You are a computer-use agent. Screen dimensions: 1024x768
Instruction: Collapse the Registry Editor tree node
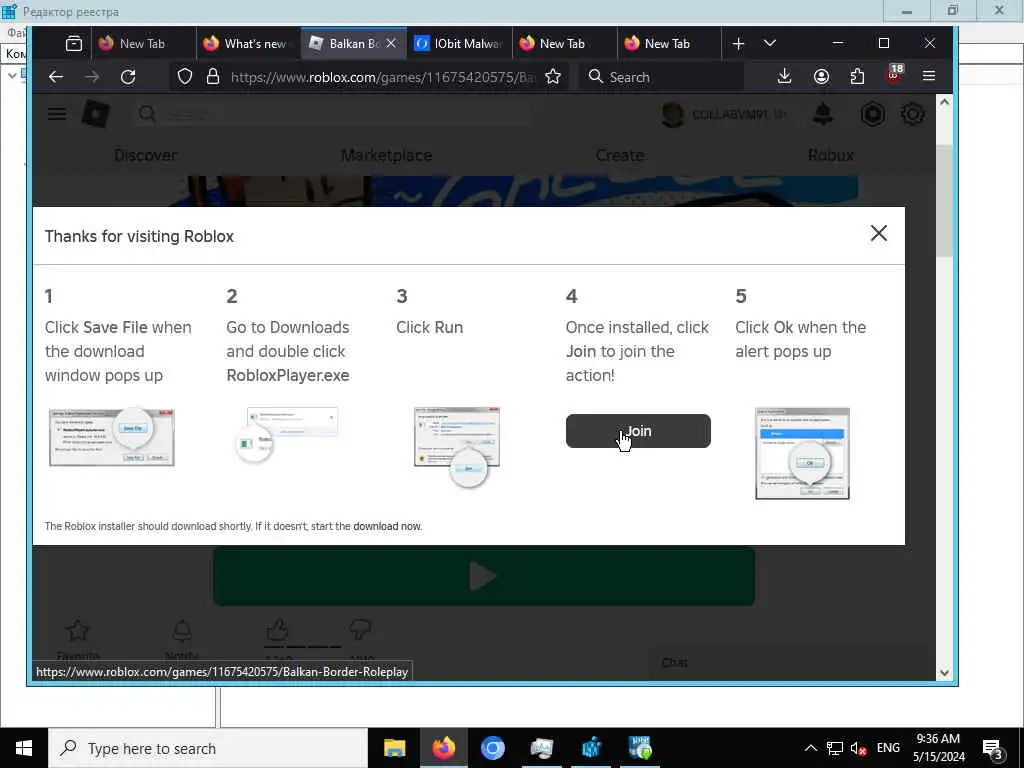coord(12,75)
